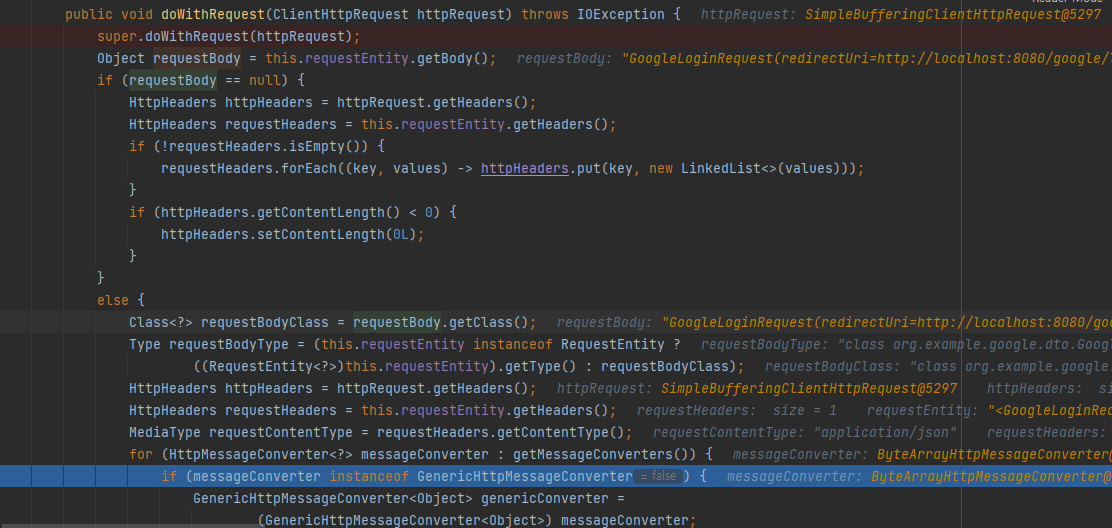Click the '= false' inline evaluation hint
1112x528 pixels.
(x=658, y=476)
